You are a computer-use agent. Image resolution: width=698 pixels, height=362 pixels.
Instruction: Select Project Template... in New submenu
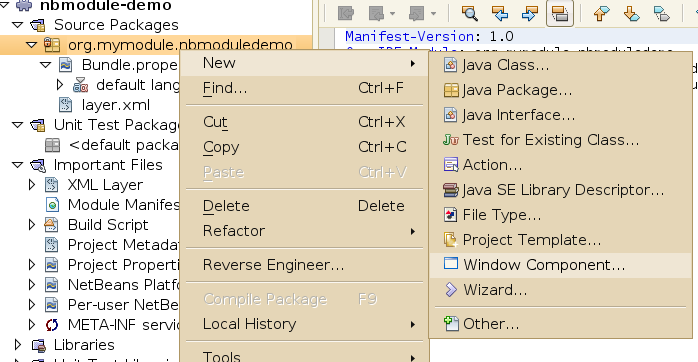pyautogui.click(x=560, y=240)
